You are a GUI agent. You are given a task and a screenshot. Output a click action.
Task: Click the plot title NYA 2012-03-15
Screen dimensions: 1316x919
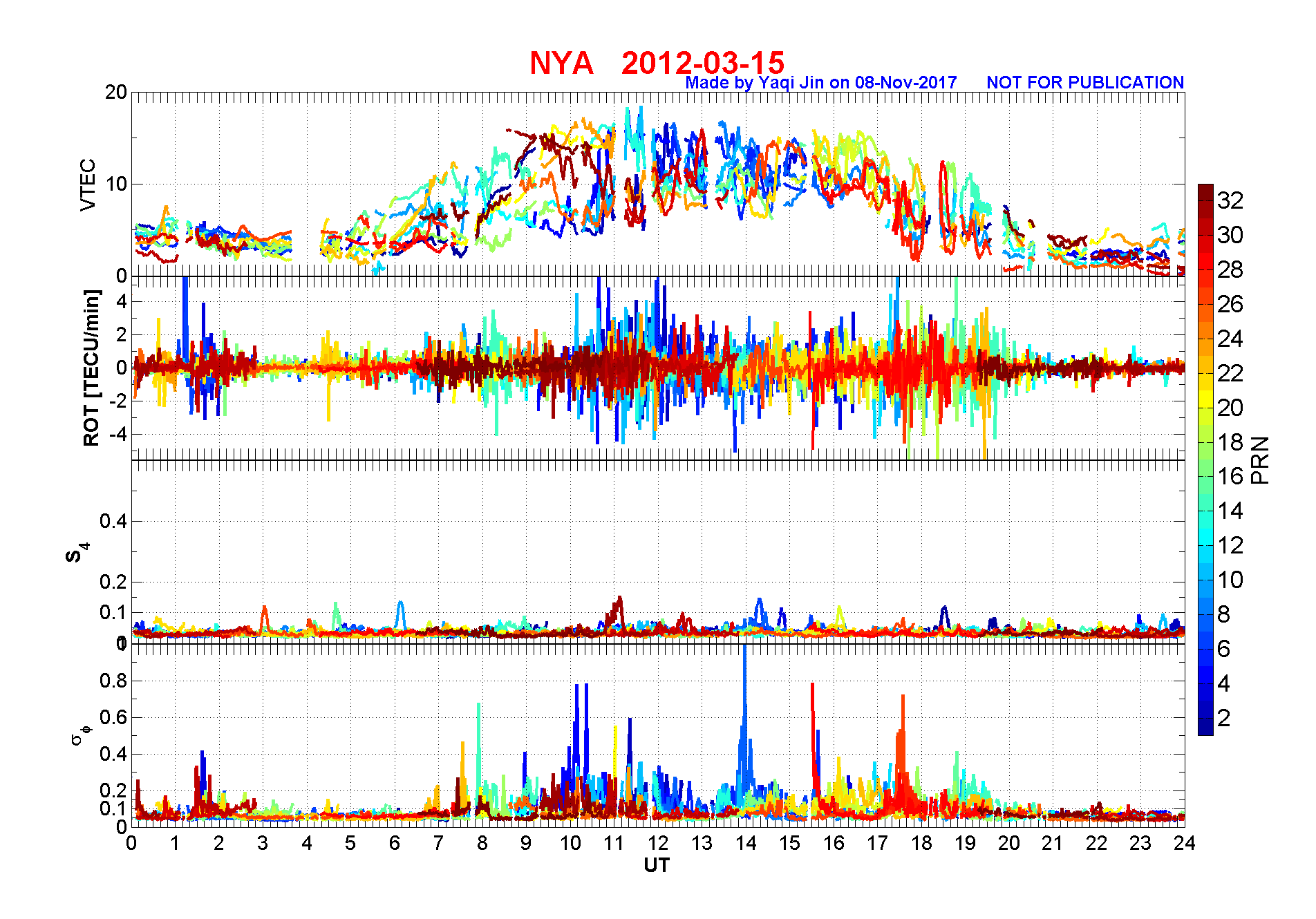click(657, 63)
